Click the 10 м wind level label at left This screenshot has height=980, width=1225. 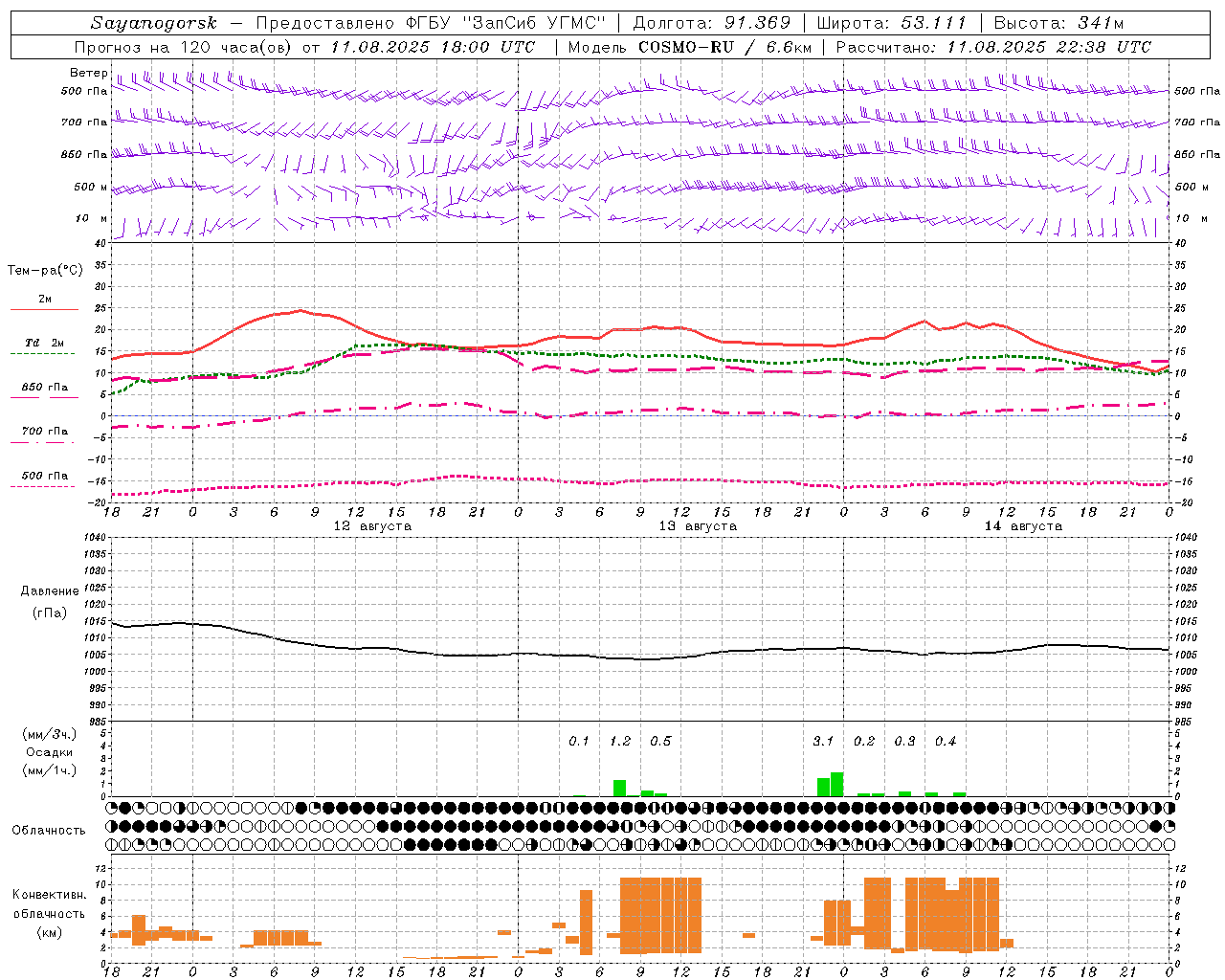pos(91,218)
